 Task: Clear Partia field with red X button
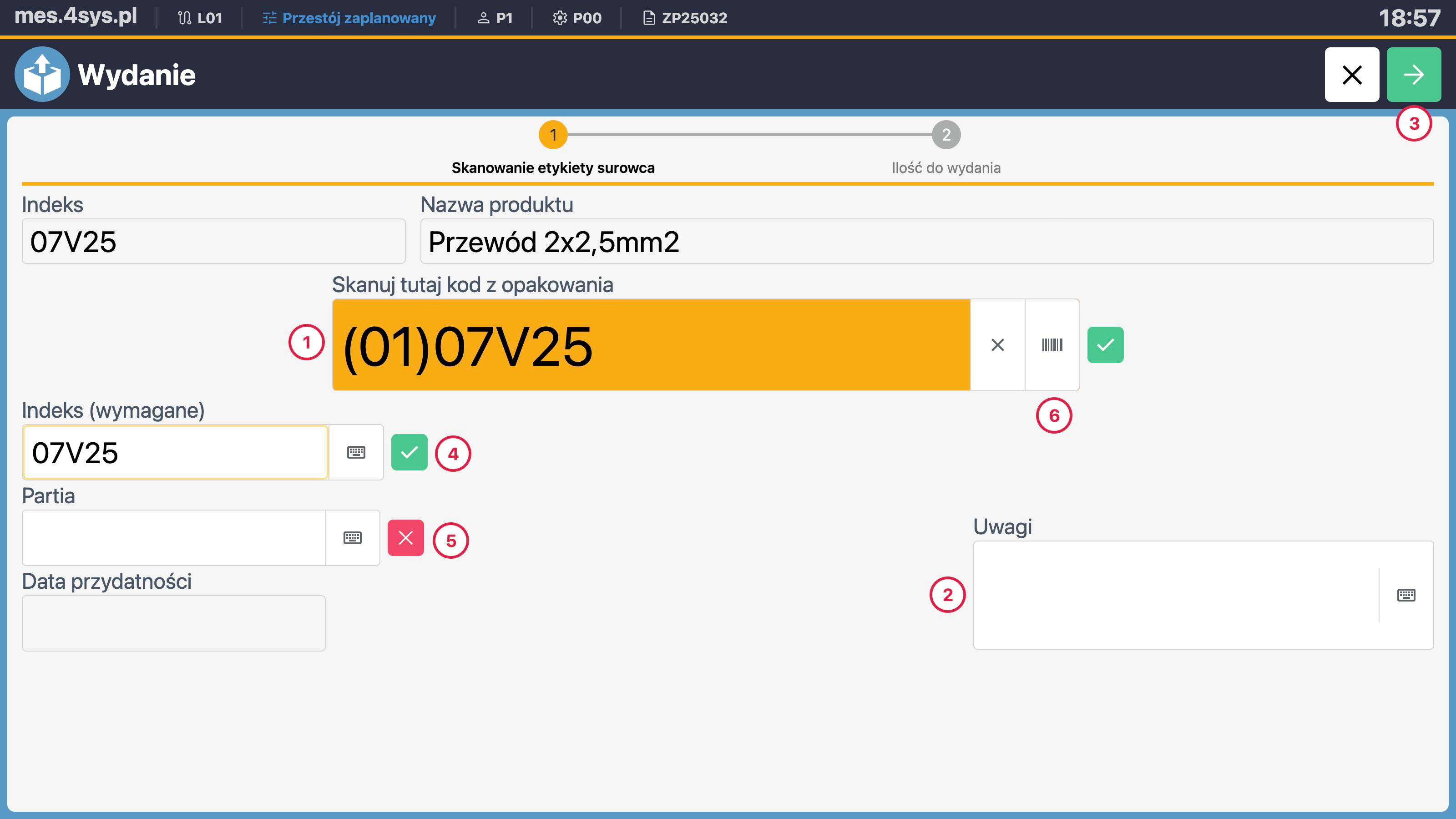tap(405, 537)
